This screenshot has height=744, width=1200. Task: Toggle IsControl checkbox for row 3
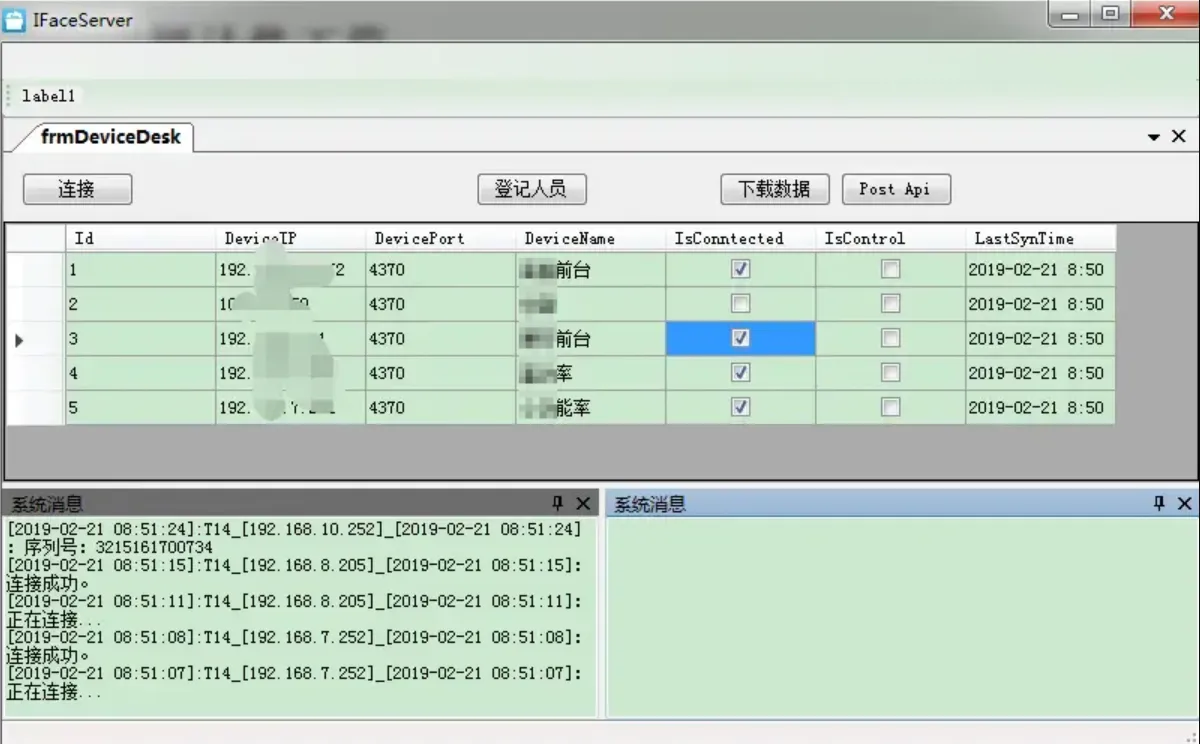[x=890, y=338]
